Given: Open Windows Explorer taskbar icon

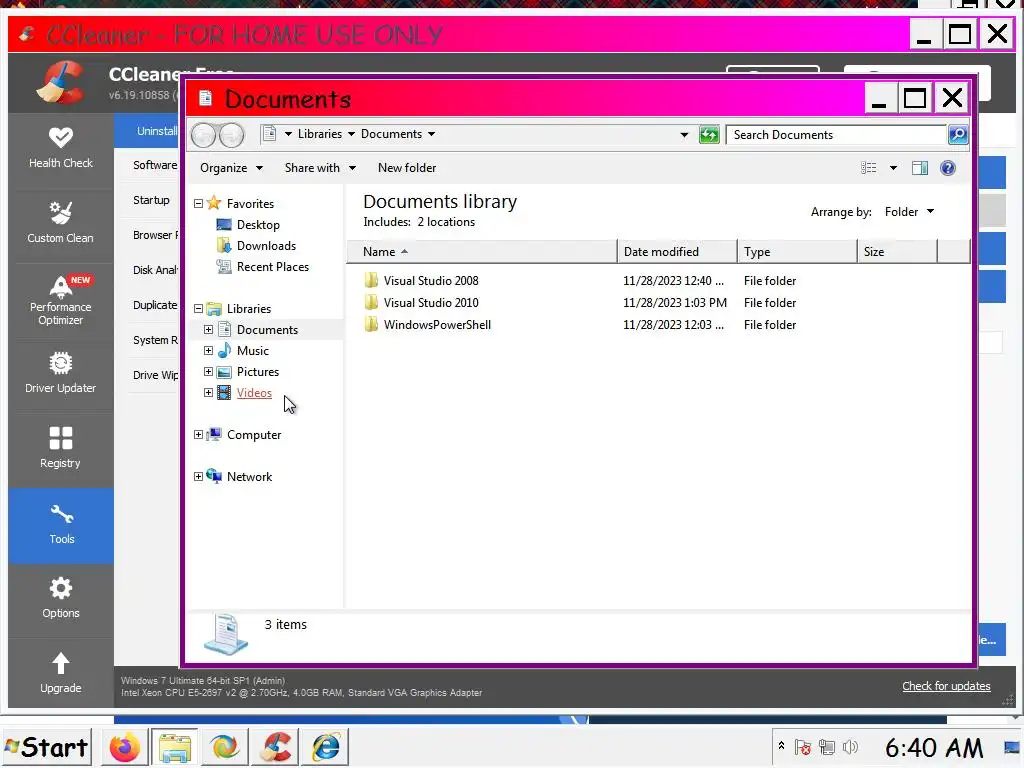Looking at the screenshot, I should (174, 747).
